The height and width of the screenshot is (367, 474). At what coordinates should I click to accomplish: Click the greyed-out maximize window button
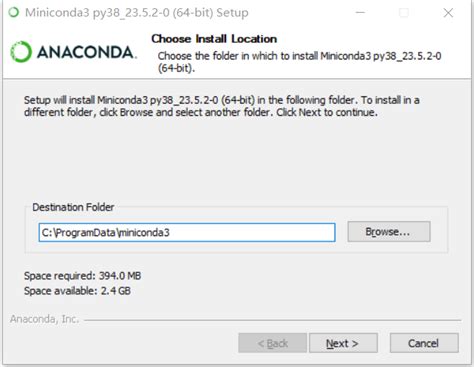click(x=404, y=13)
